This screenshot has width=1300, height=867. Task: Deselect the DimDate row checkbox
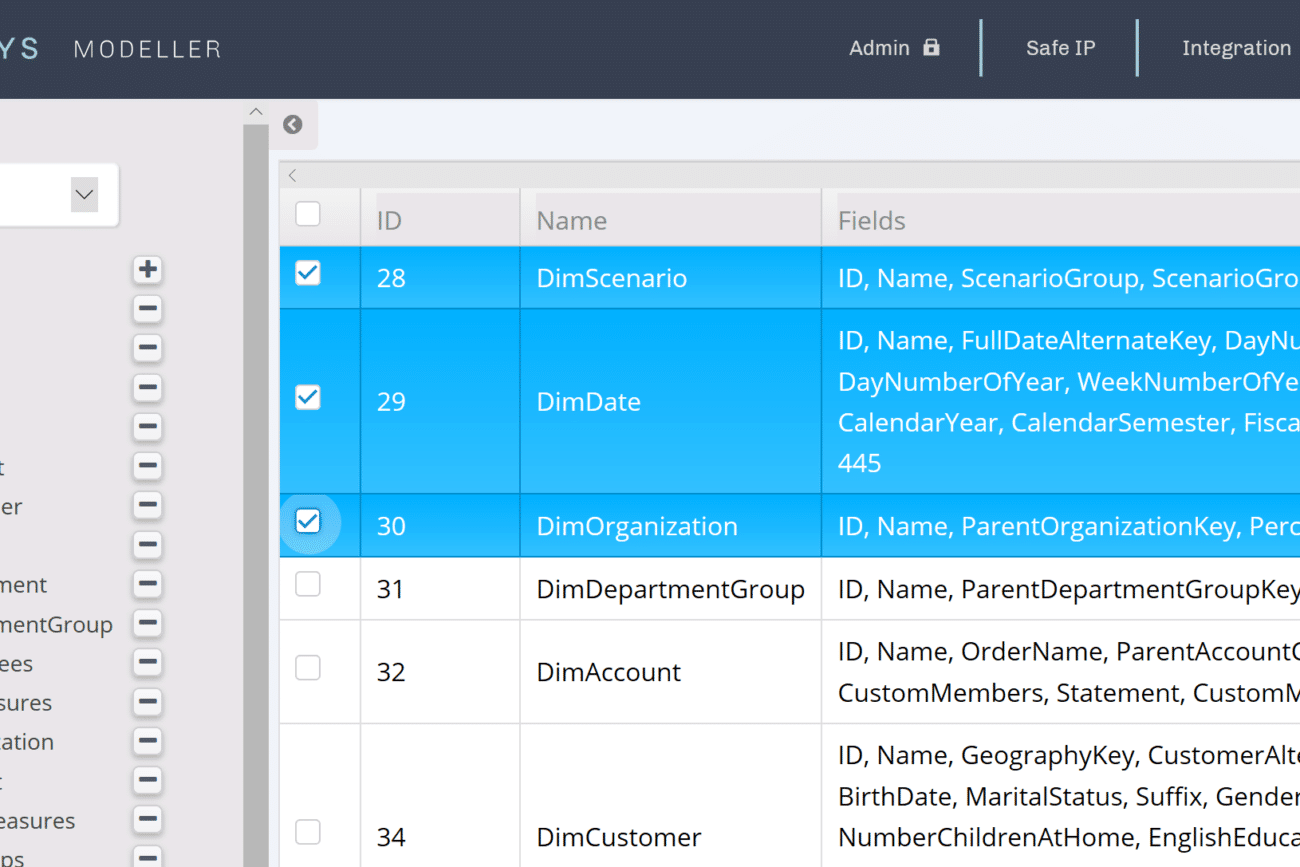(308, 398)
